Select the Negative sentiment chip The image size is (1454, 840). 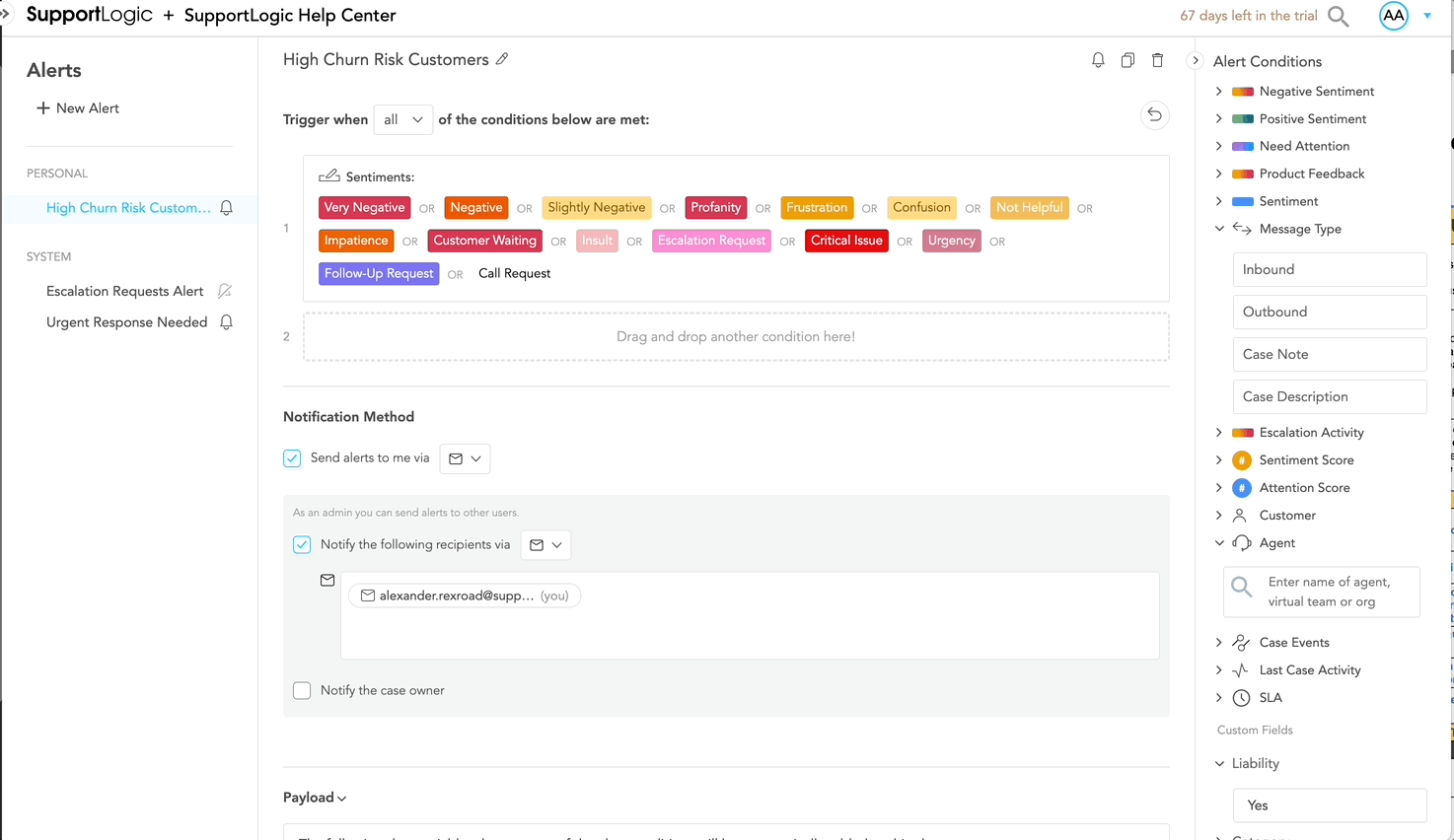[x=475, y=207]
